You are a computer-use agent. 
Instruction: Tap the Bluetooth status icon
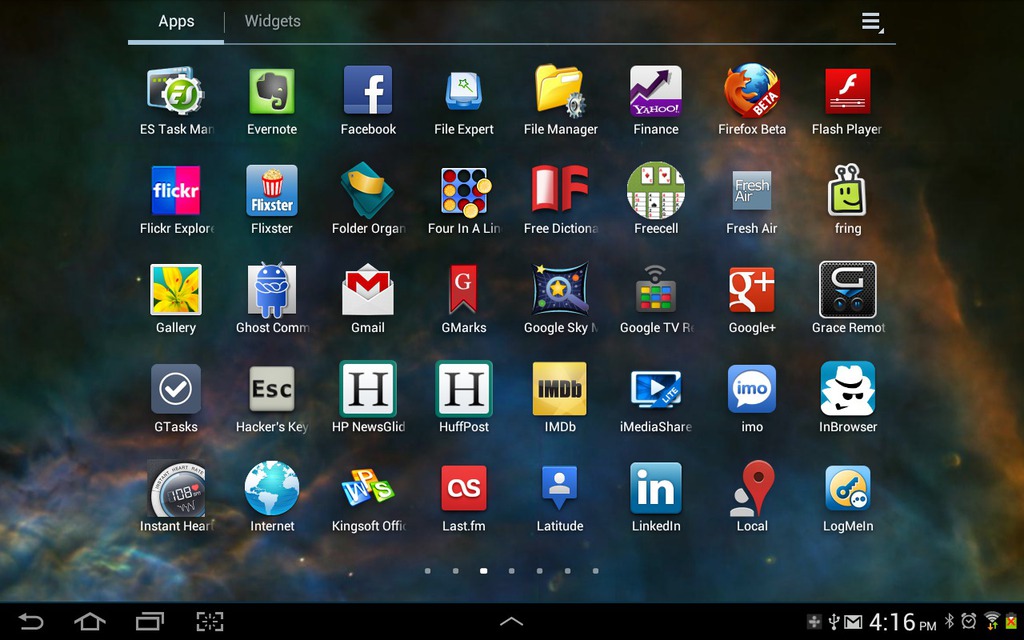(949, 621)
